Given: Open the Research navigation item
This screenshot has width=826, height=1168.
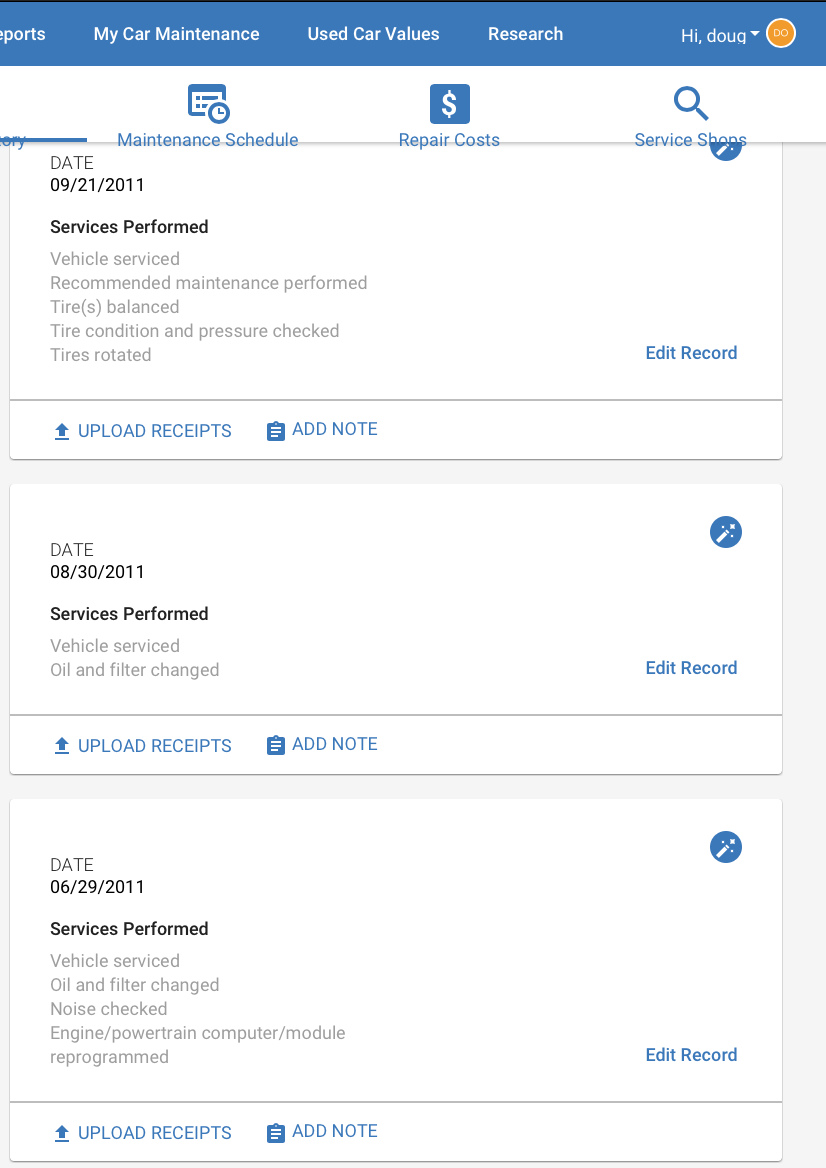Looking at the screenshot, I should tap(526, 34).
